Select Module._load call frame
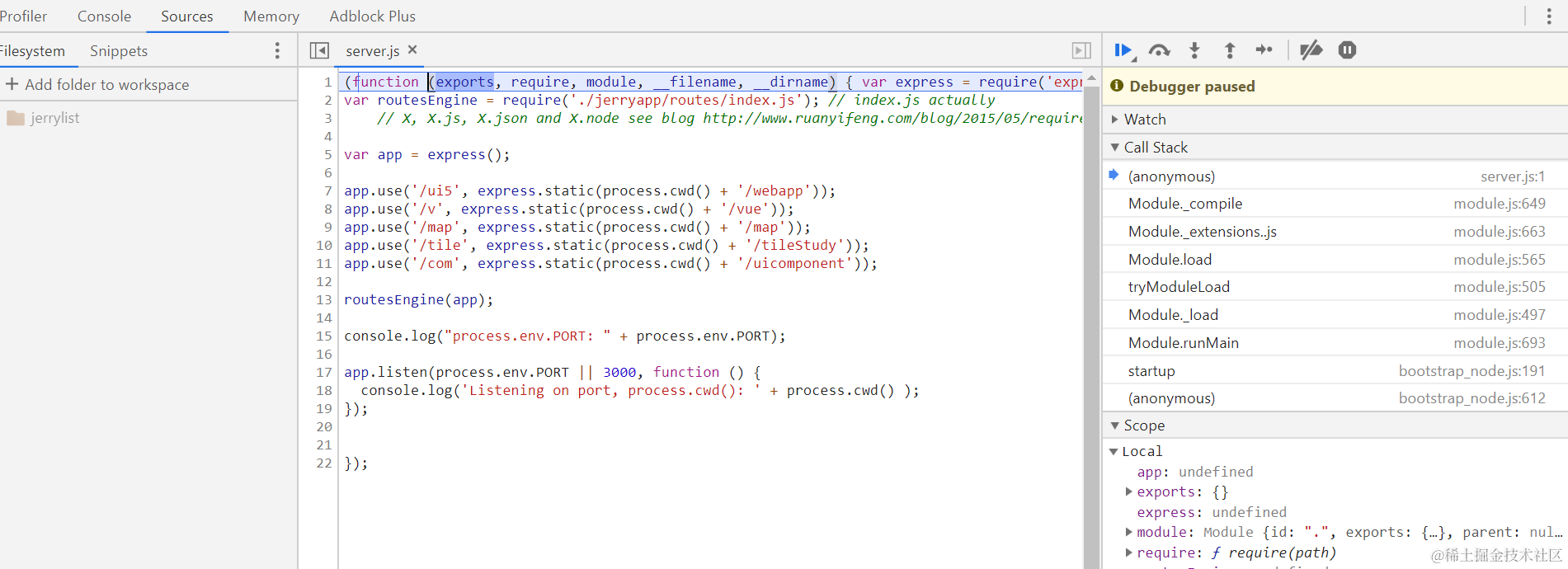Viewport: 1568px width, 569px height. coord(1335,315)
